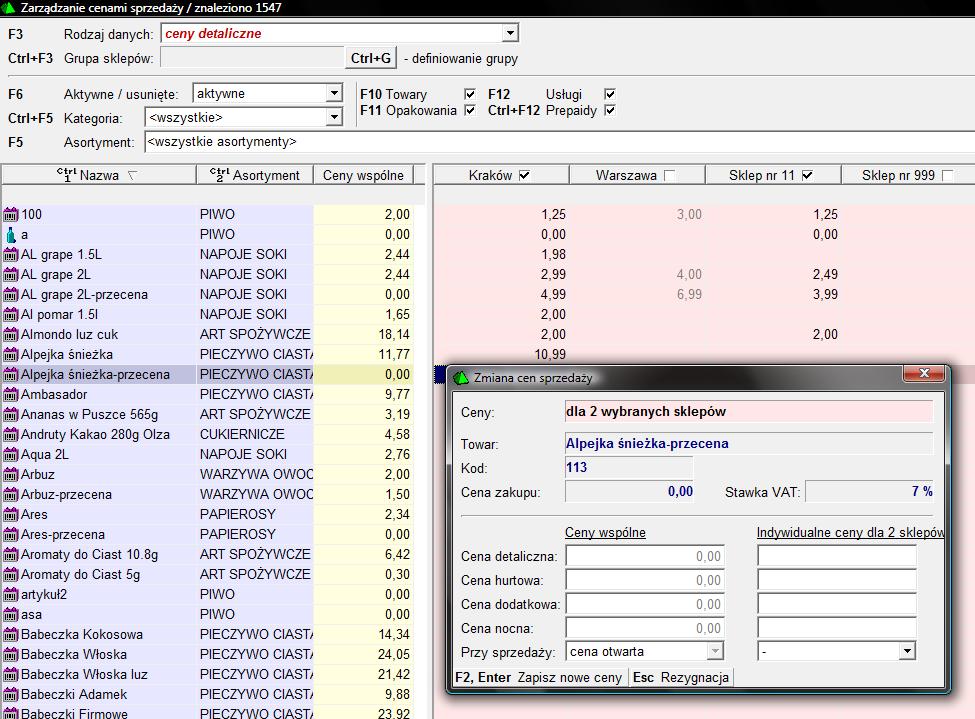Click the icon next to 'Al pomar 1.5l'
This screenshot has height=719, width=975.
11,315
